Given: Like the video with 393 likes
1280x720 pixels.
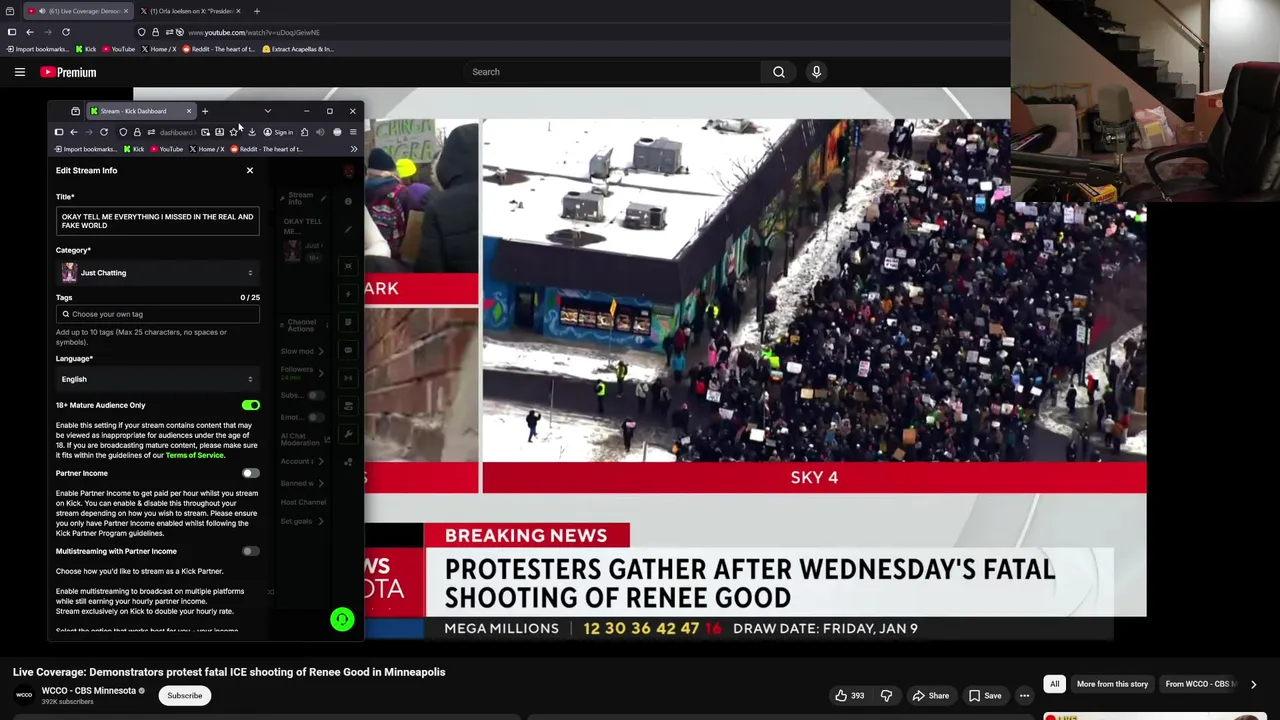Looking at the screenshot, I should pyautogui.click(x=850, y=696).
